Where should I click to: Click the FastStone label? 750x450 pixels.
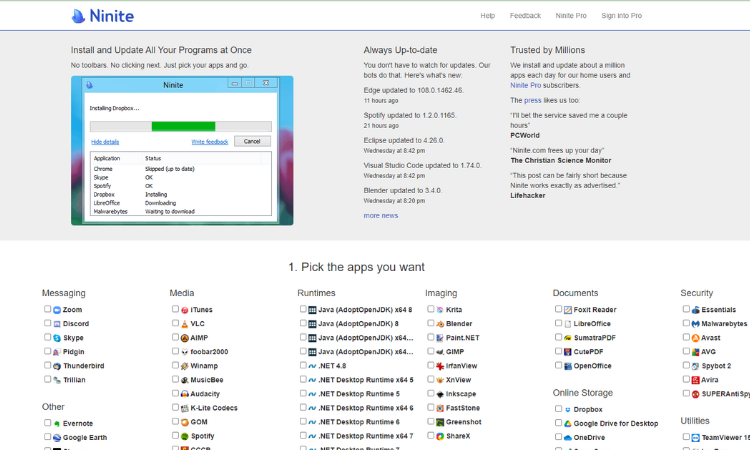[463, 408]
